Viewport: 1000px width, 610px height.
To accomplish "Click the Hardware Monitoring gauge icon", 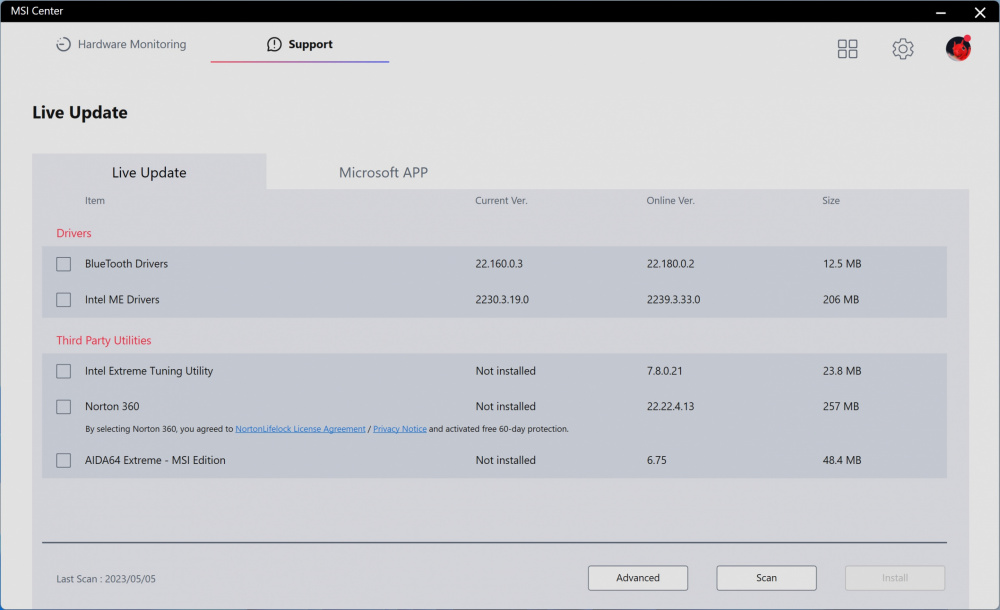I will click(x=63, y=44).
